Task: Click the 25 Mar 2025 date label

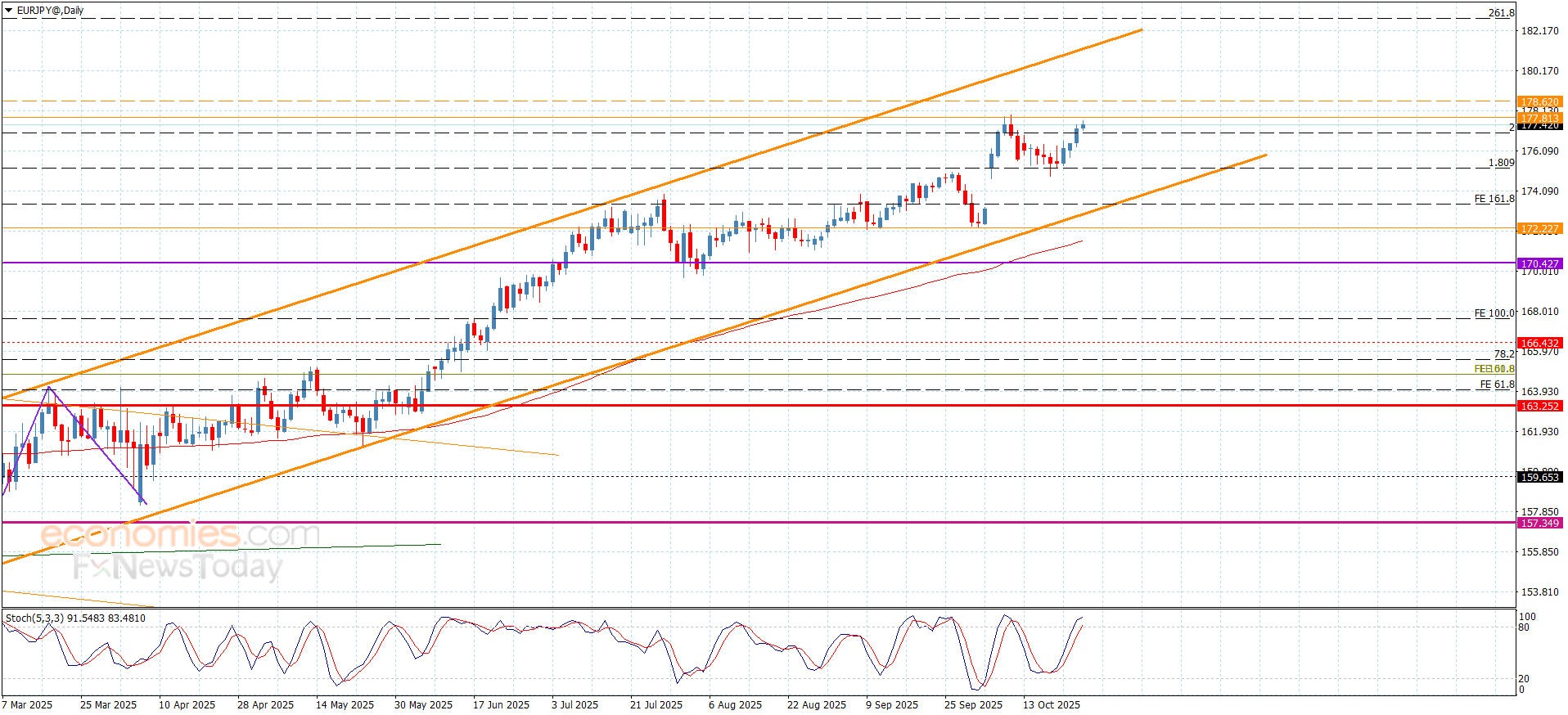Action: pos(108,705)
